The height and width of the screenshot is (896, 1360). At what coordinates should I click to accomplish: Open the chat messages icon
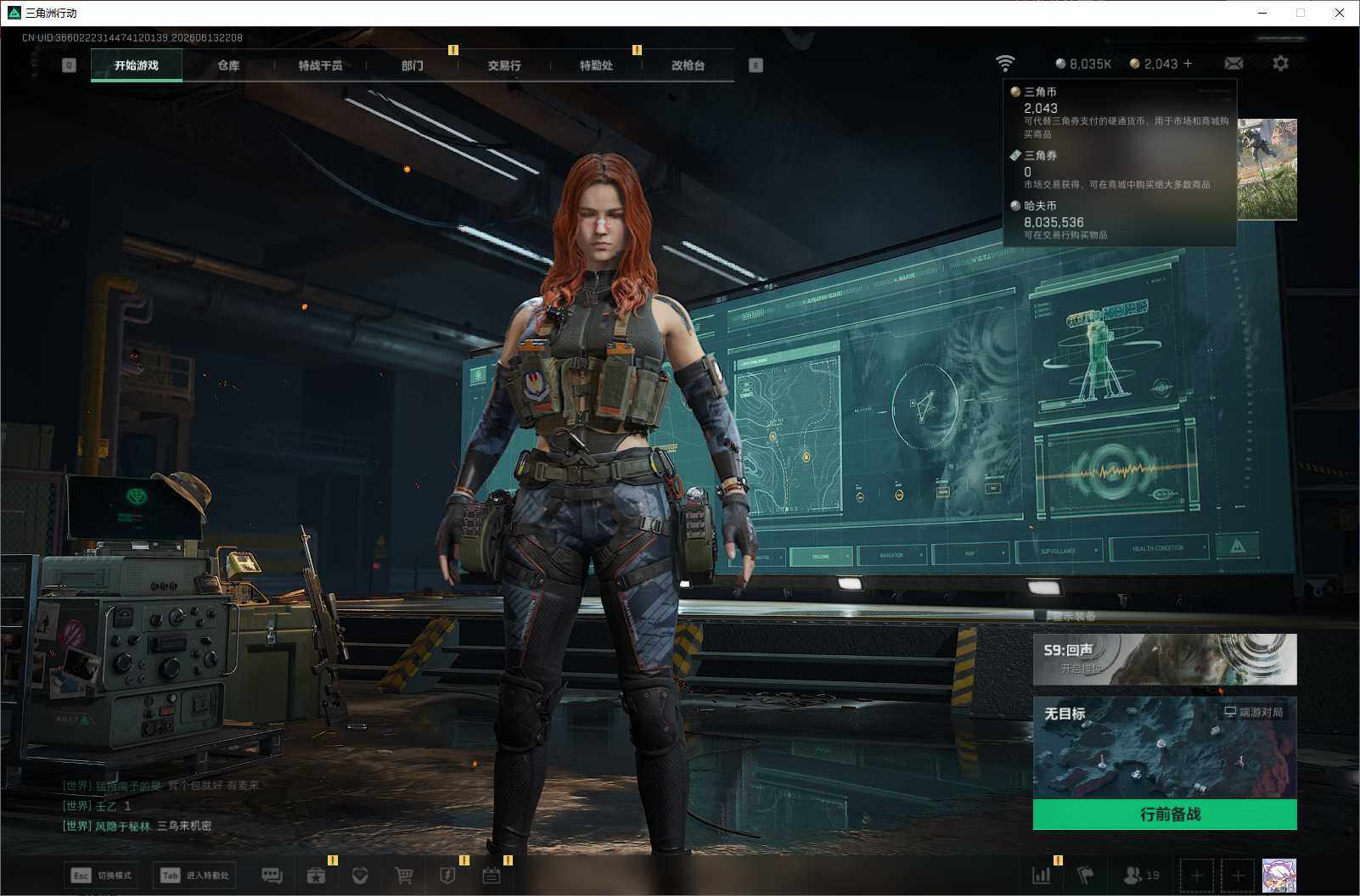(272, 875)
